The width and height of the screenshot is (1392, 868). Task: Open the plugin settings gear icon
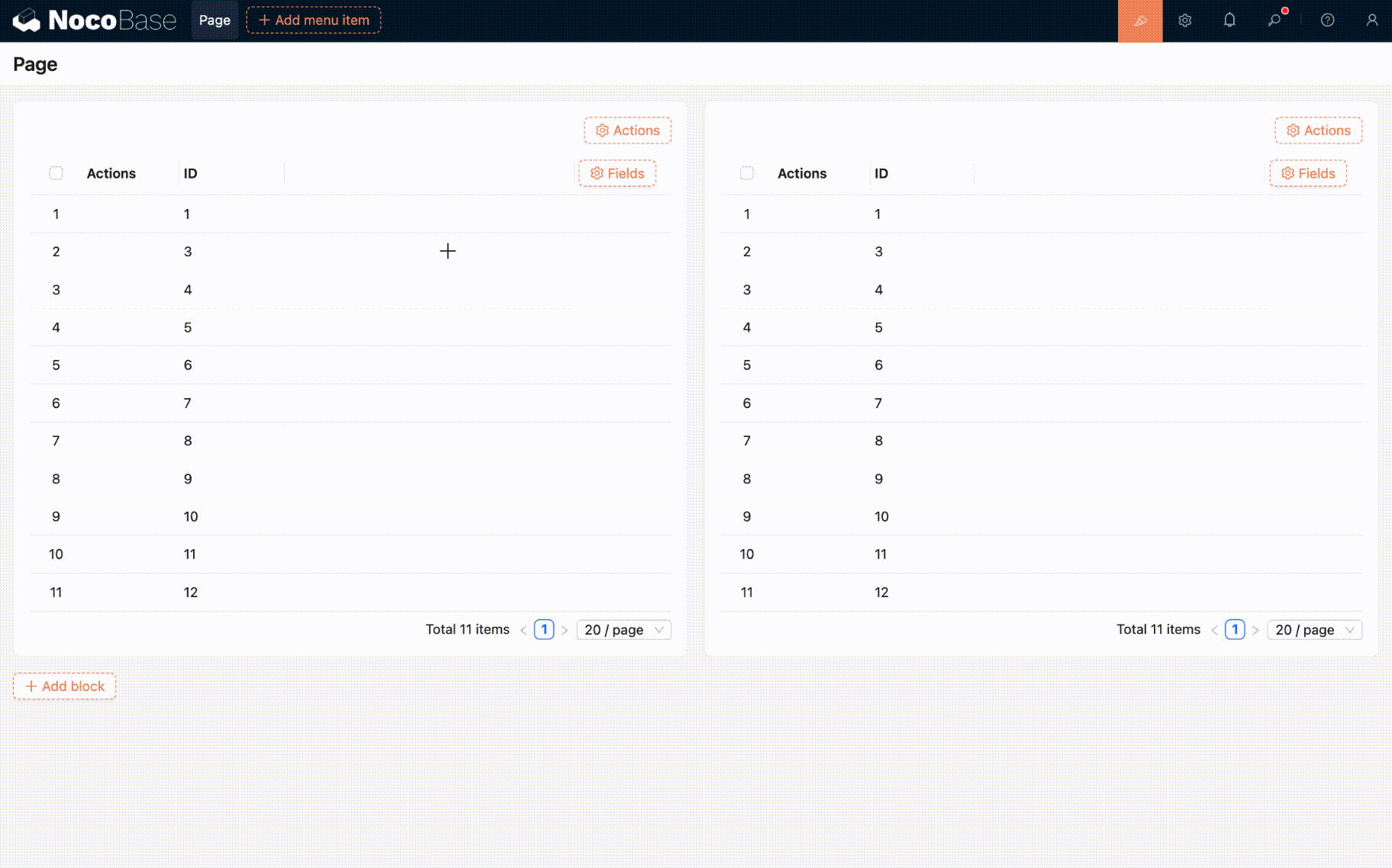coord(1184,21)
